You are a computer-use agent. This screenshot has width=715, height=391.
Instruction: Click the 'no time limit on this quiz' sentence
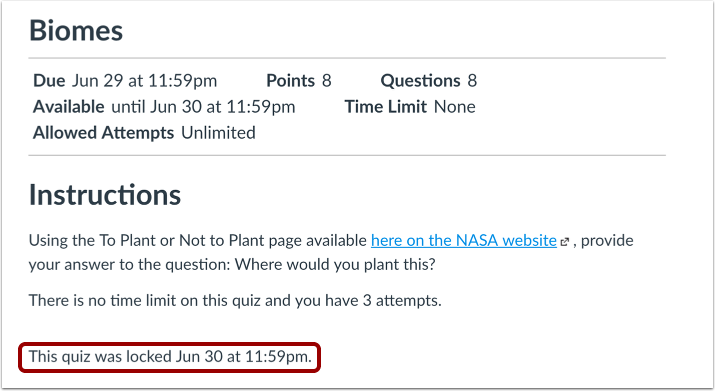click(235, 300)
